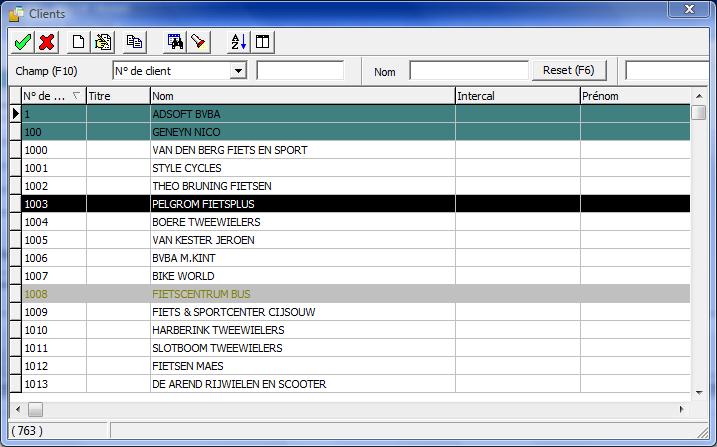Select HARBERINK TWEEWIELERS
Viewport: 717px width, 447px height.
(356, 330)
